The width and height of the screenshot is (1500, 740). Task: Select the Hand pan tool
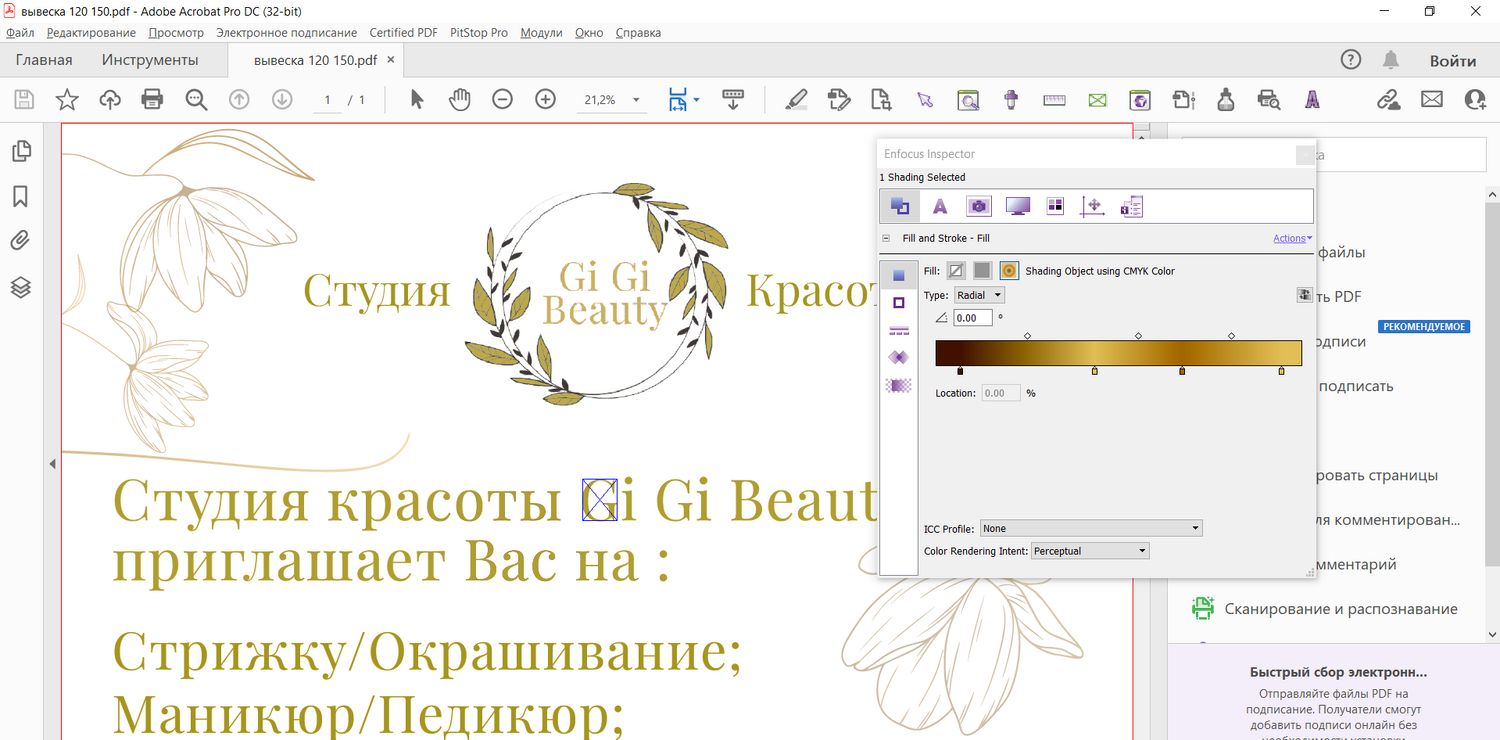click(x=459, y=99)
